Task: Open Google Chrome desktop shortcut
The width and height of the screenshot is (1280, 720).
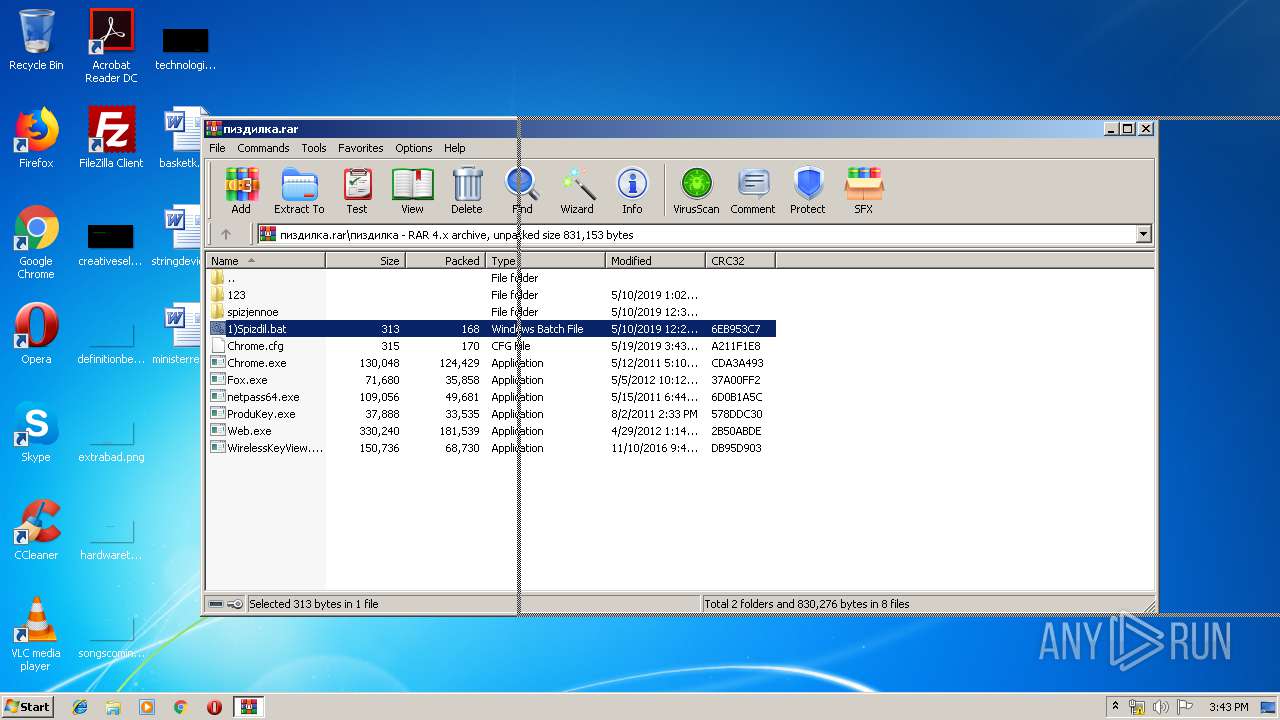Action: coord(36,243)
